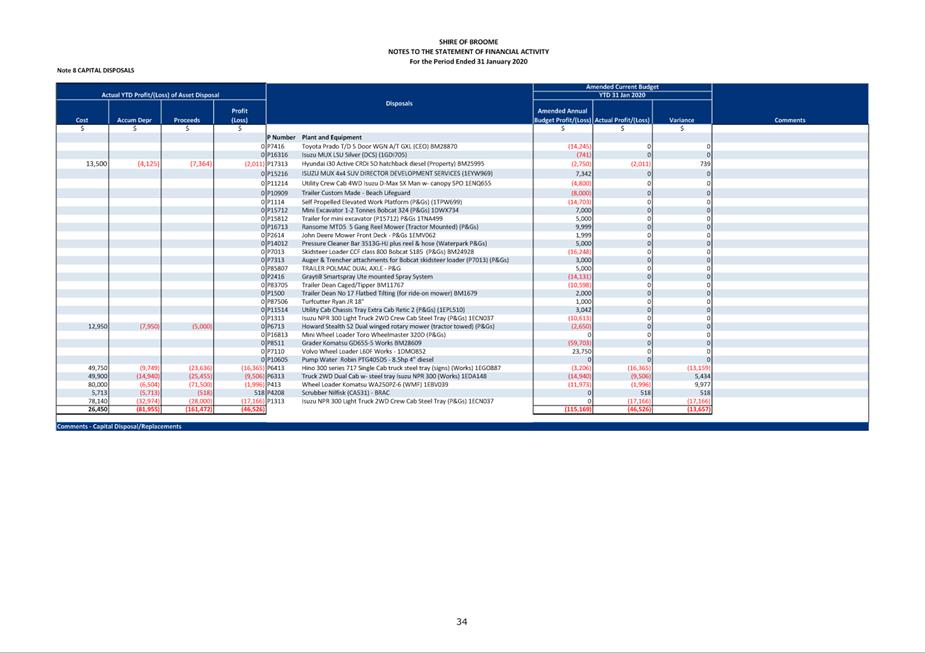The image size is (925, 653).
Task: Select the page number 34
Action: tap(462, 622)
